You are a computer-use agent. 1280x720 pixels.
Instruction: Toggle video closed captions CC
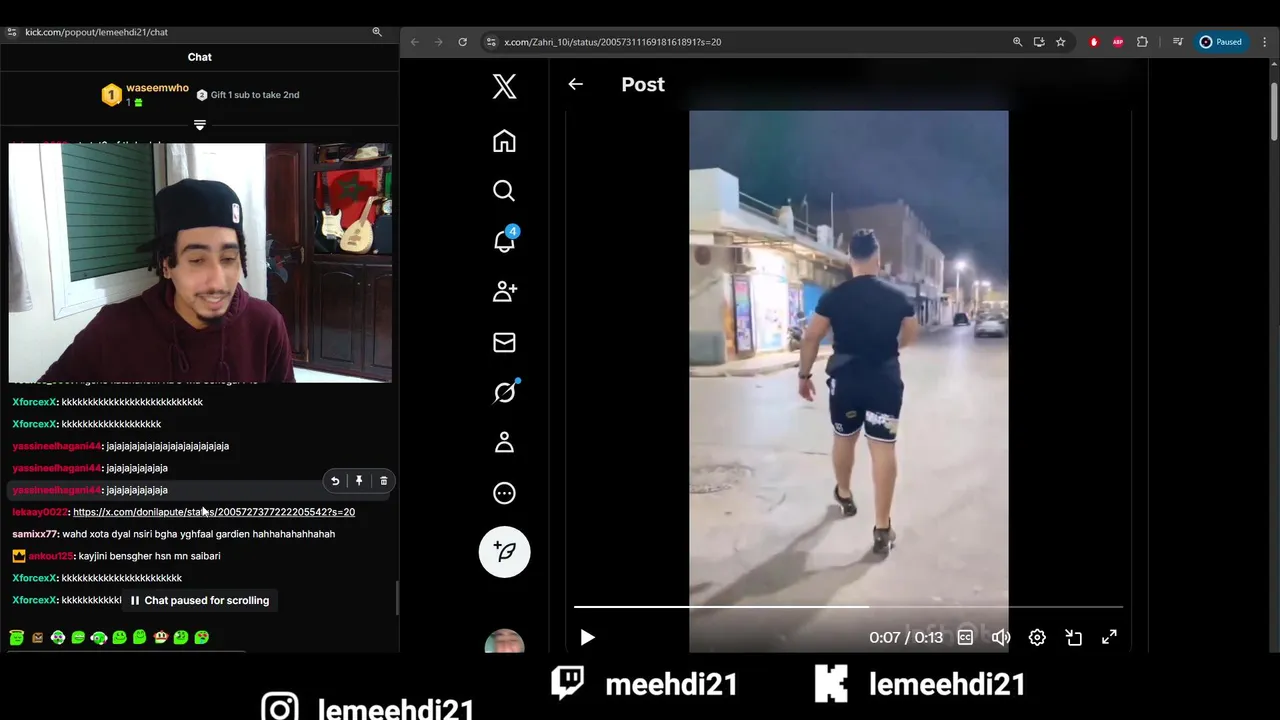coord(965,637)
